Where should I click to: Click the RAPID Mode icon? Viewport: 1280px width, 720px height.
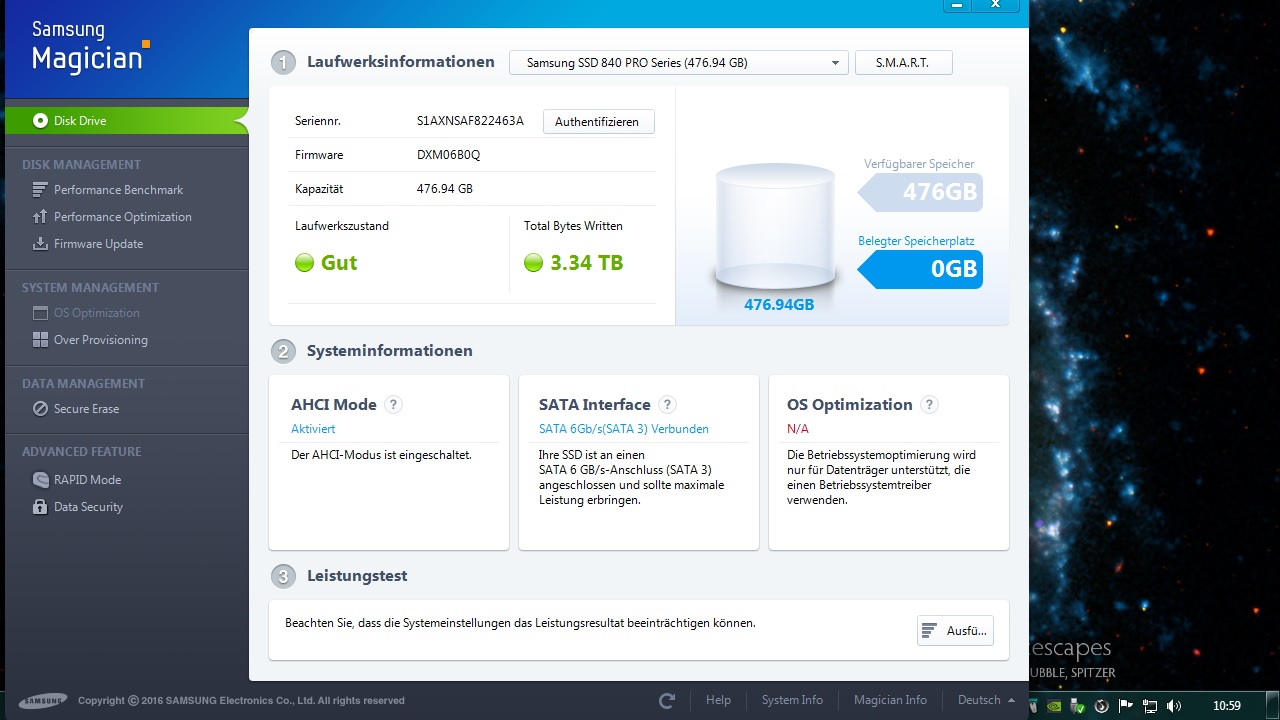pyautogui.click(x=40, y=480)
